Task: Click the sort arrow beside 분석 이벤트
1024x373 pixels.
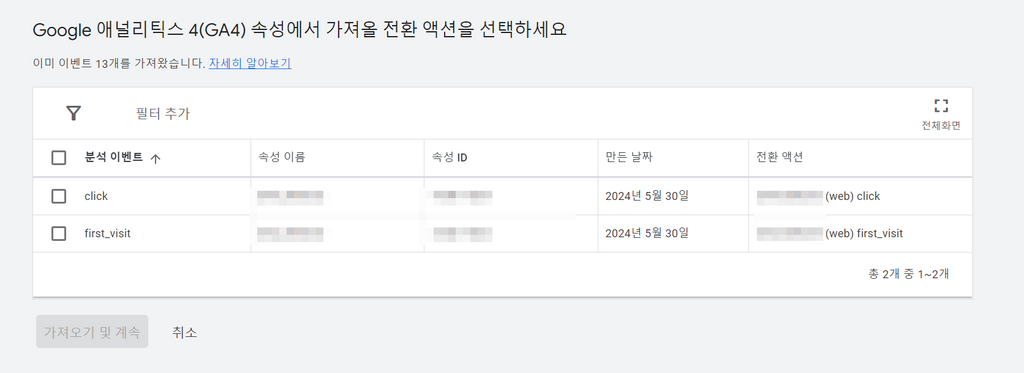Action: 155,158
